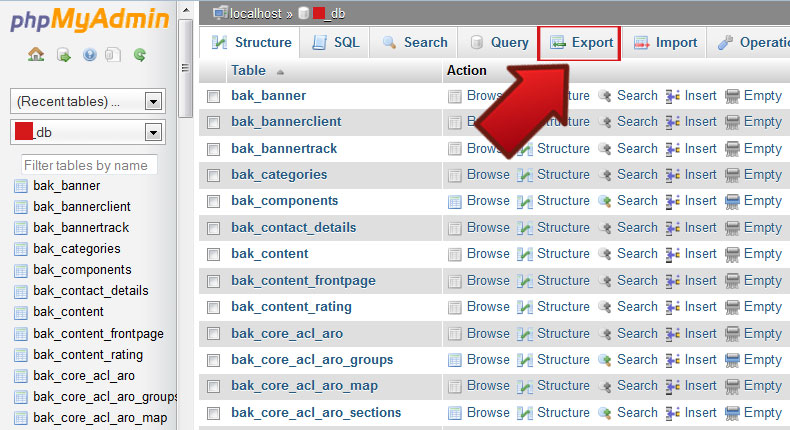The image size is (790, 430).
Task: Click the Filter tables by name field
Action: point(88,165)
